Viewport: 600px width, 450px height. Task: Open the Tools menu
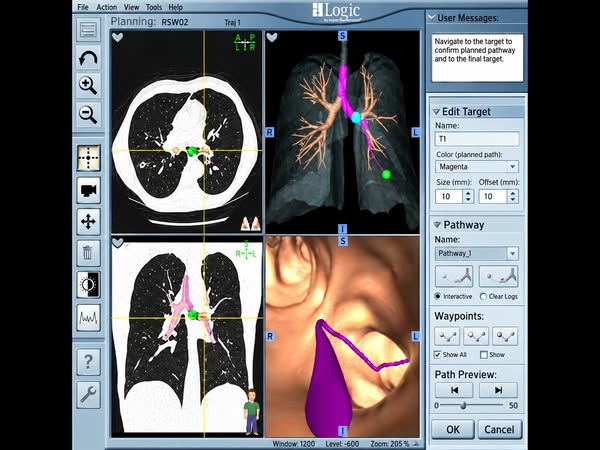153,7
